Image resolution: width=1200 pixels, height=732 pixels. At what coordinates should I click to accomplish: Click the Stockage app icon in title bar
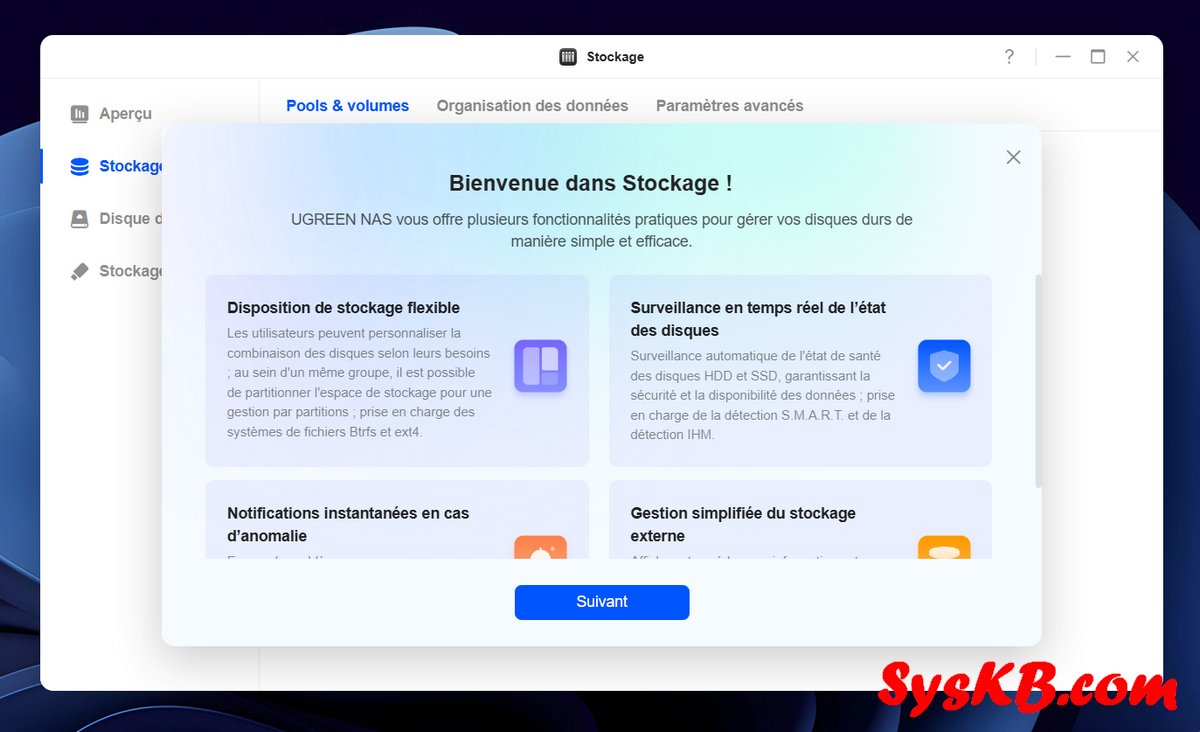click(568, 57)
